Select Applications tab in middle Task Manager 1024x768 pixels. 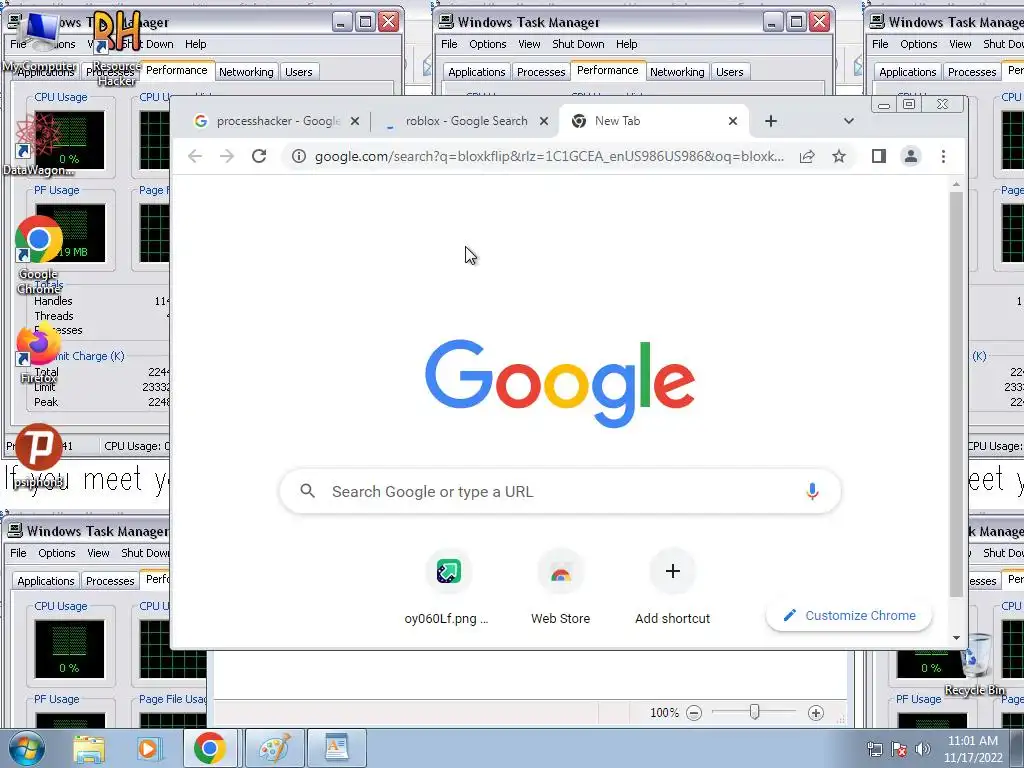coord(476,72)
